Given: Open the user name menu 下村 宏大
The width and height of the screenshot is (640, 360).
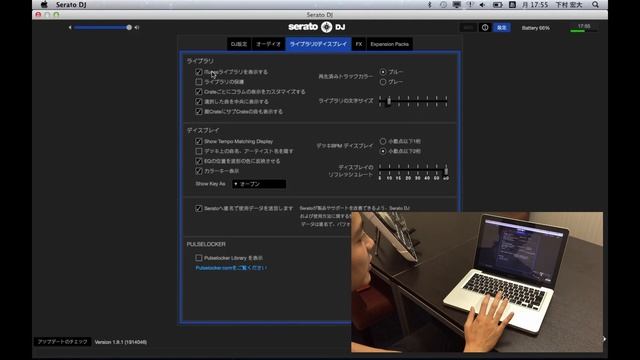Looking at the screenshot, I should [x=569, y=4].
